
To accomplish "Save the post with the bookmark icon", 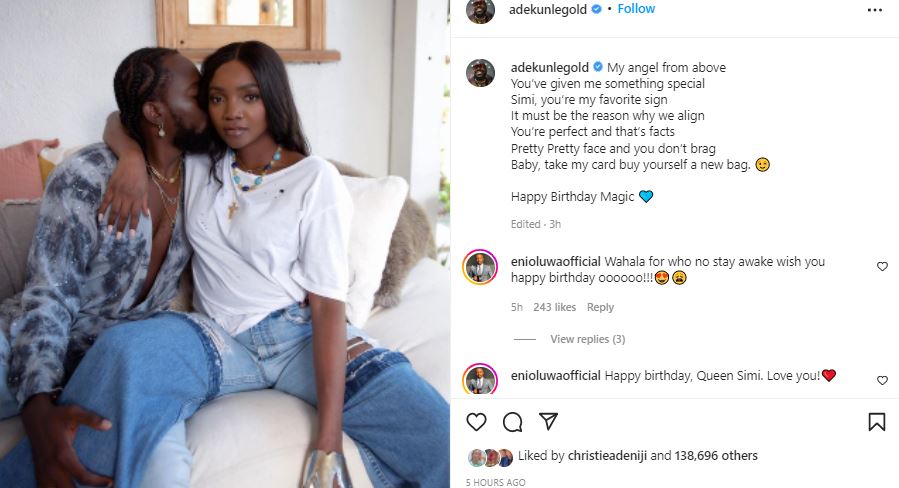I will pos(876,422).
